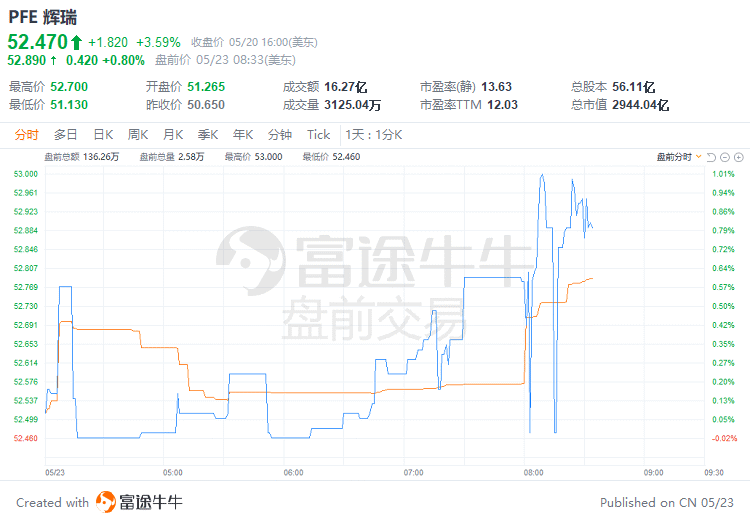
Task: Click the zoom in plus icon
Action: pos(739,157)
